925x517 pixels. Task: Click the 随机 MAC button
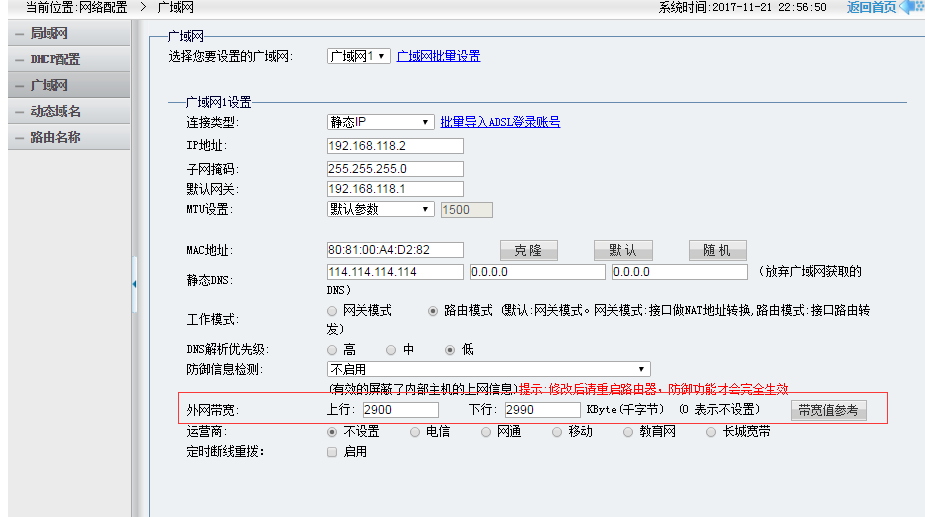[x=717, y=250]
